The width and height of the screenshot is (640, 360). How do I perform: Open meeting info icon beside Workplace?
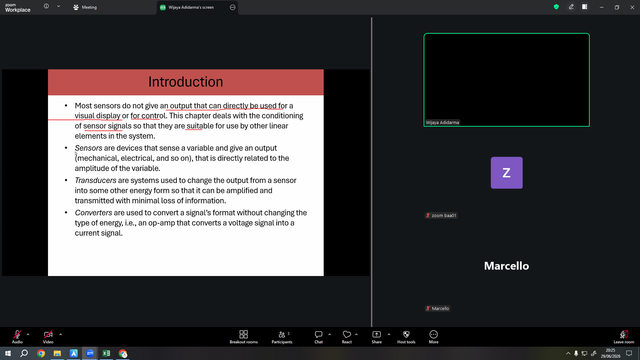click(46, 7)
